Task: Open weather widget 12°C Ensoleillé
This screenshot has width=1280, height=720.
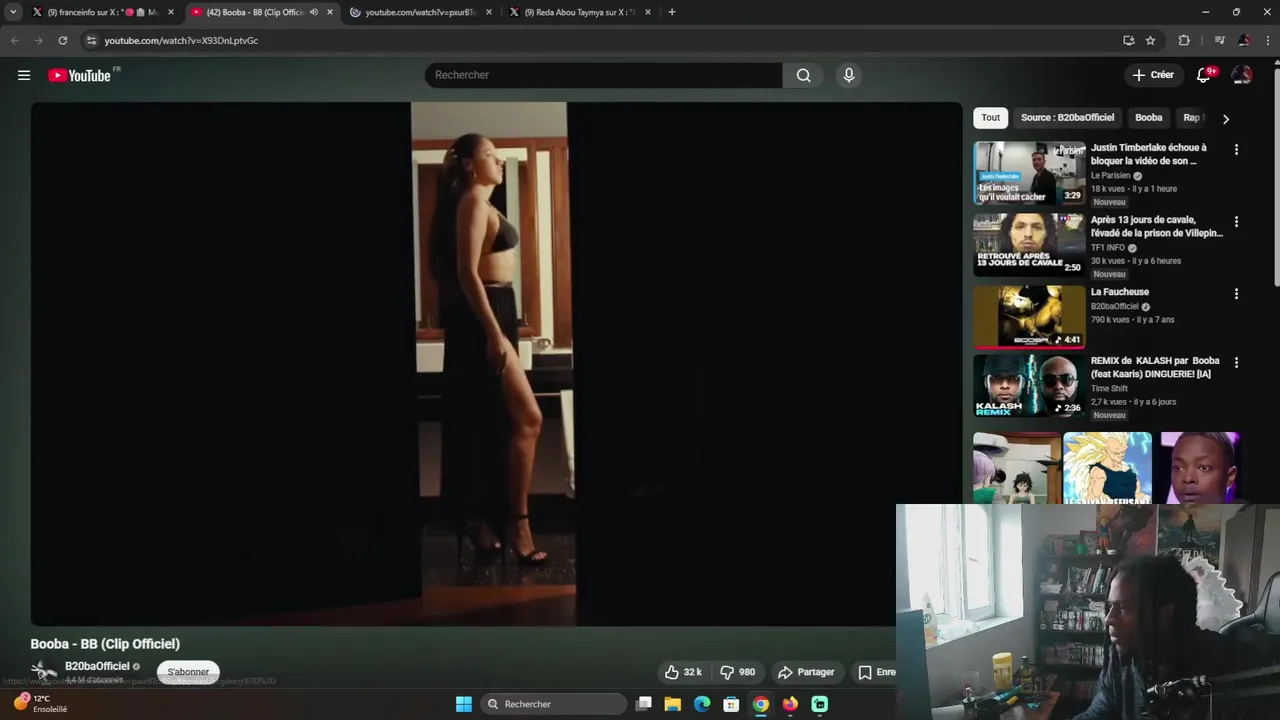Action: point(41,704)
